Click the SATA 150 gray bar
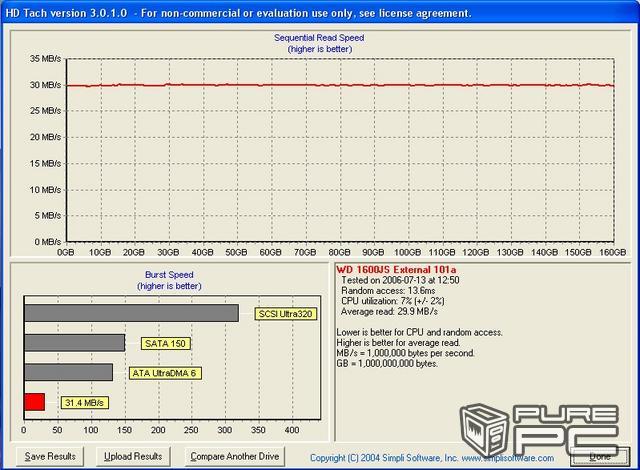Screen dimensions: 640x470 [75, 343]
